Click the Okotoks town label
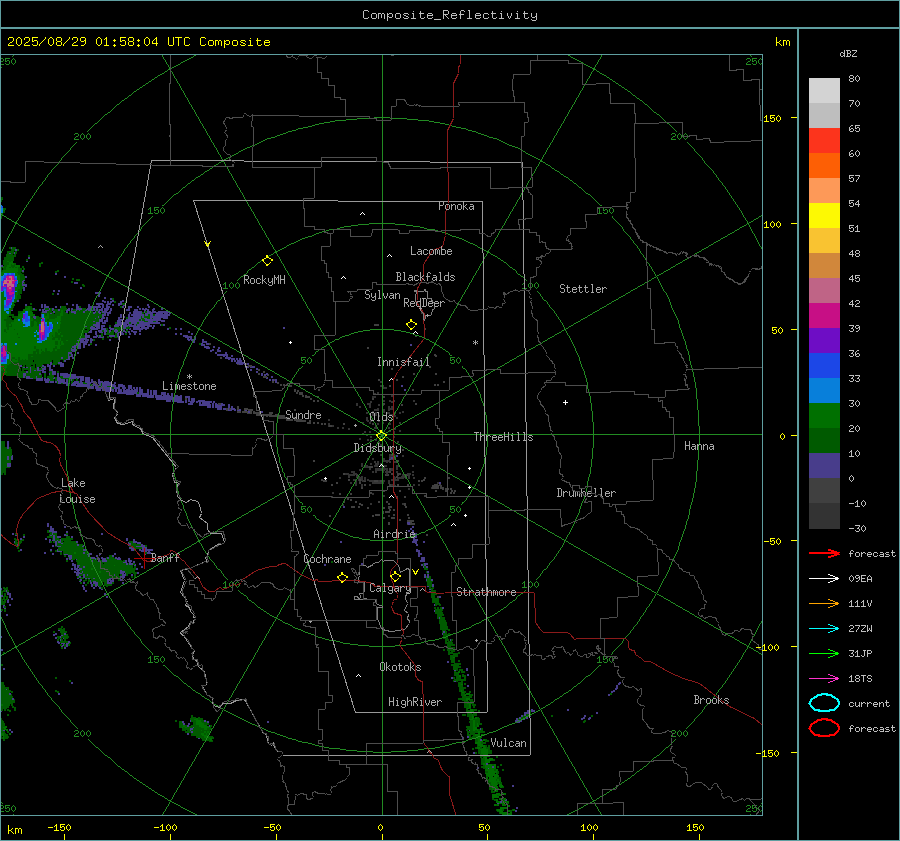This screenshot has height=841, width=900. click(401, 667)
